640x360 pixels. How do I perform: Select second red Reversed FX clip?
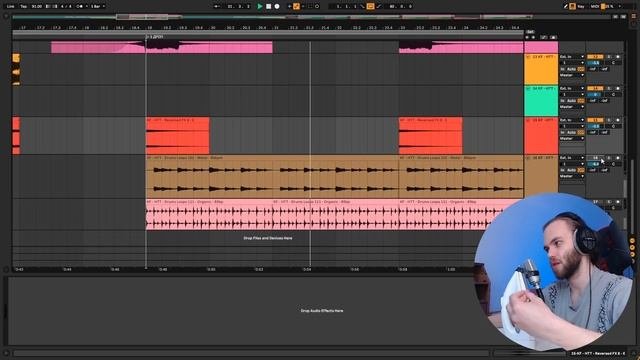(x=431, y=136)
